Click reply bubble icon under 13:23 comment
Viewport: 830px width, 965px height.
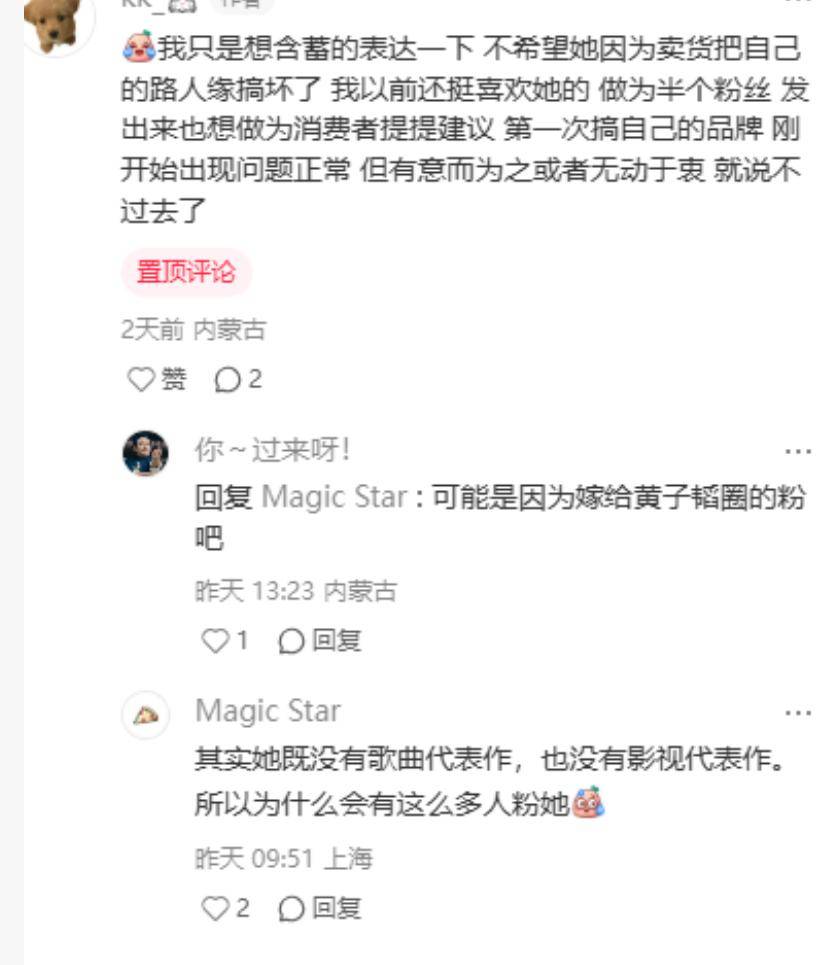click(x=291, y=641)
